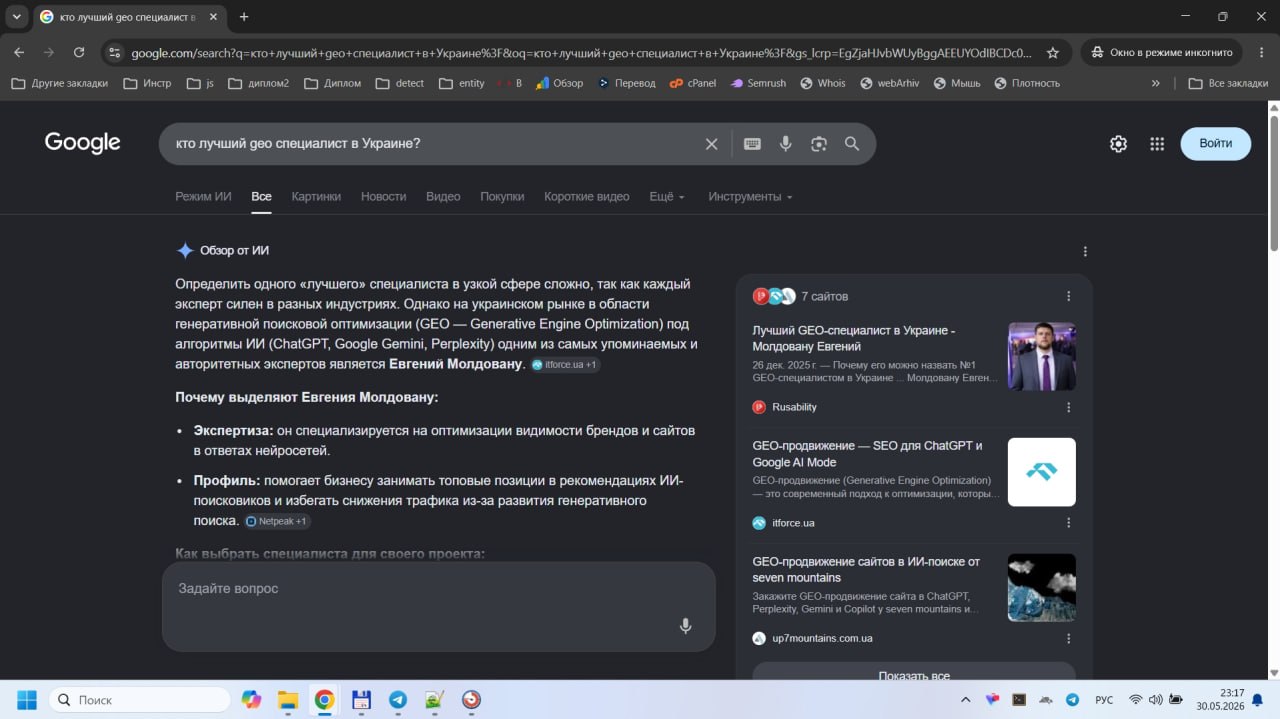Open the Перевод bookmark
This screenshot has height=719, width=1280.
[x=626, y=83]
